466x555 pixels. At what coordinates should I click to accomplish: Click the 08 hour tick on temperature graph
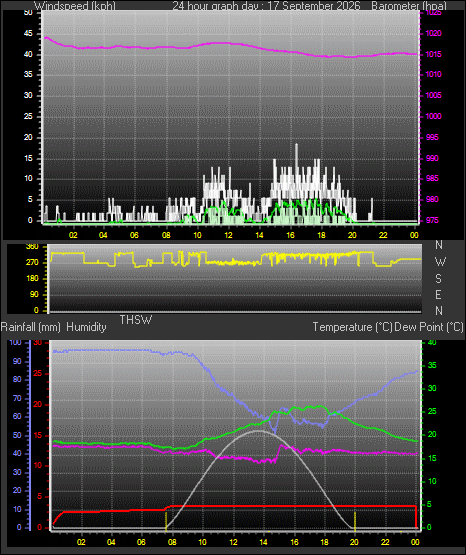[172, 542]
